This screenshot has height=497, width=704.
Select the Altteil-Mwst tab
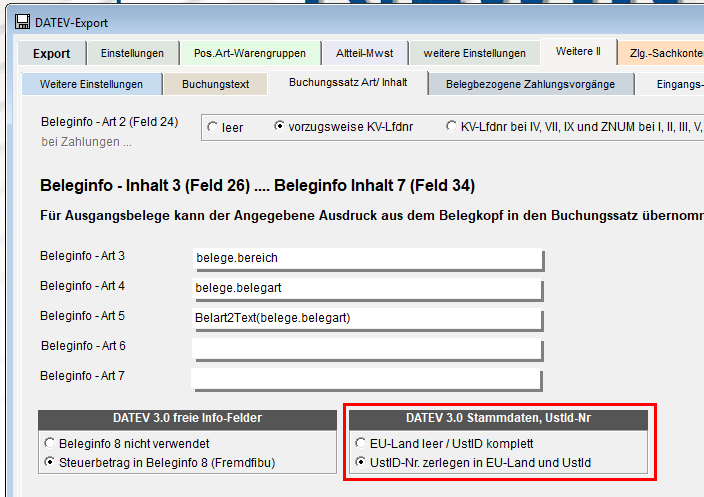tap(365, 53)
